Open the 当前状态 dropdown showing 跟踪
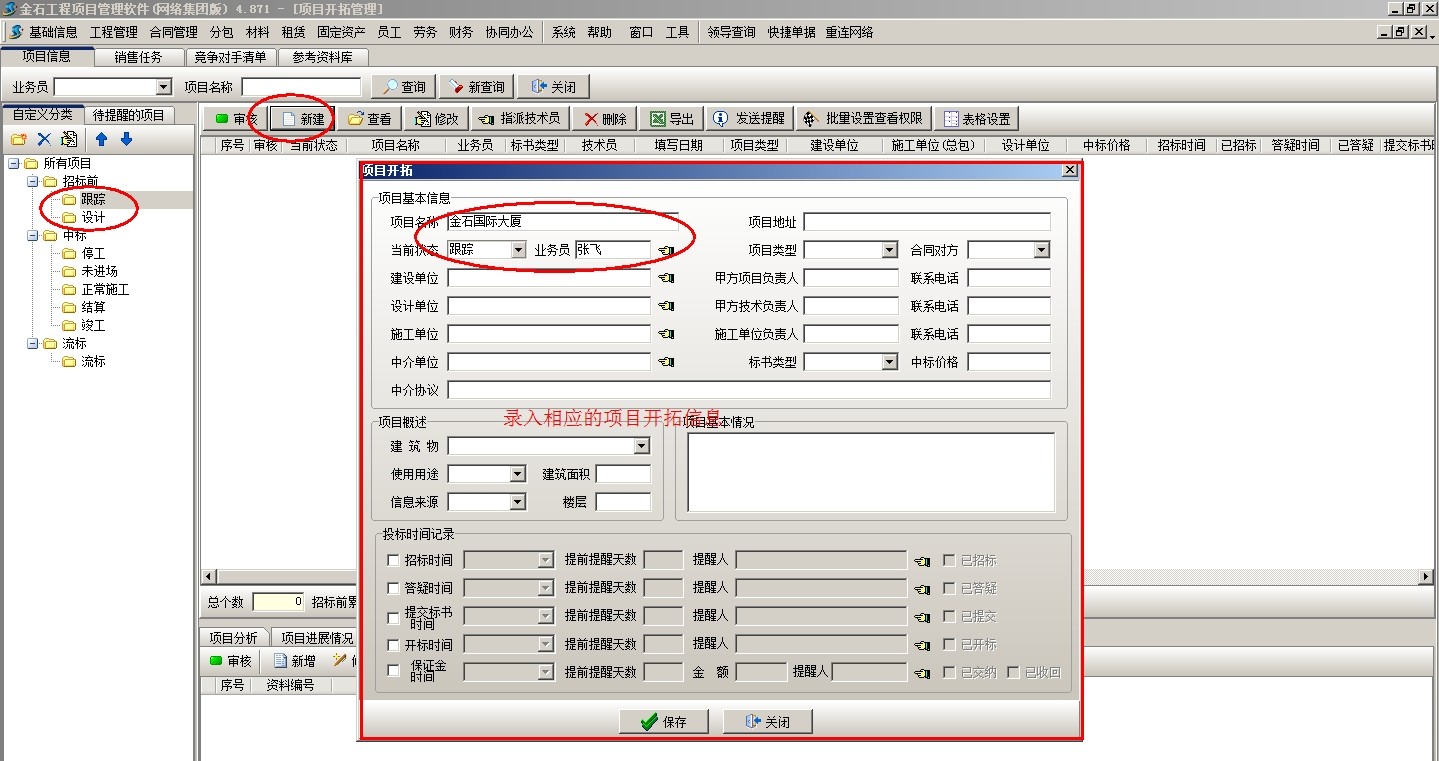This screenshot has width=1439, height=761. 518,250
